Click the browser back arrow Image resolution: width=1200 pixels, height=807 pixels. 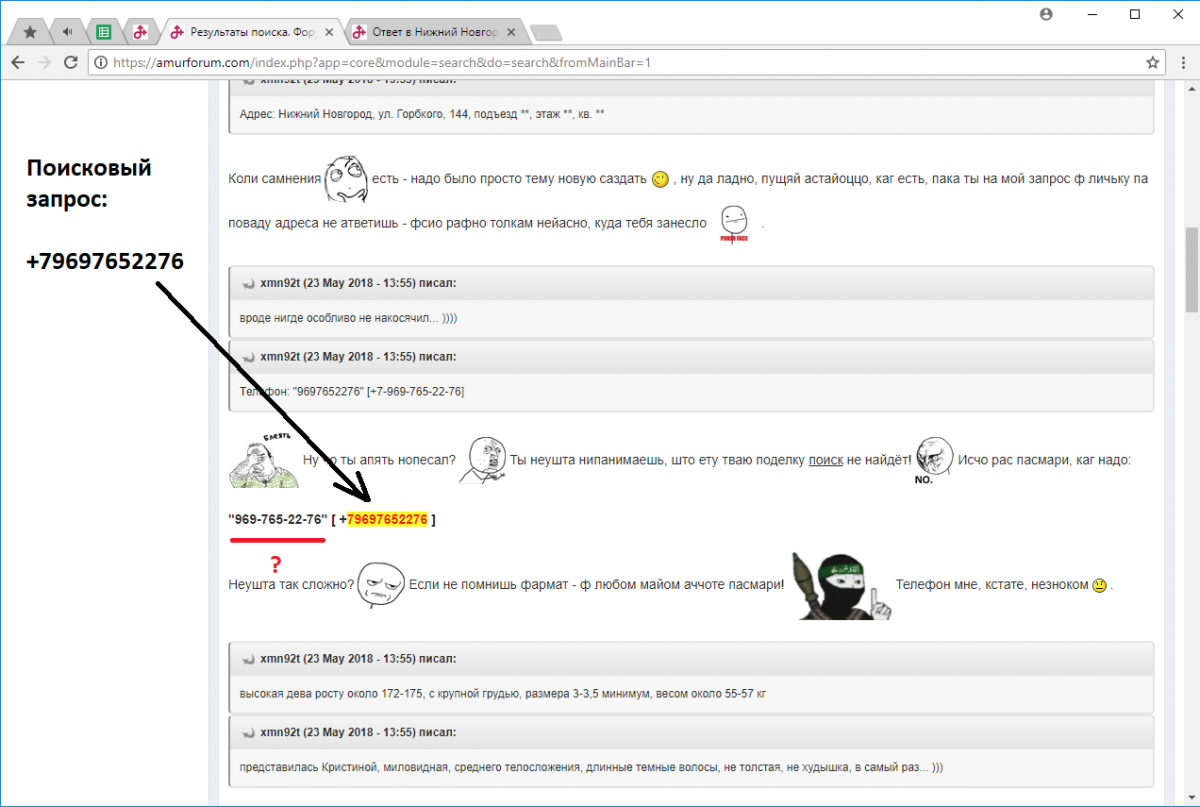point(18,62)
